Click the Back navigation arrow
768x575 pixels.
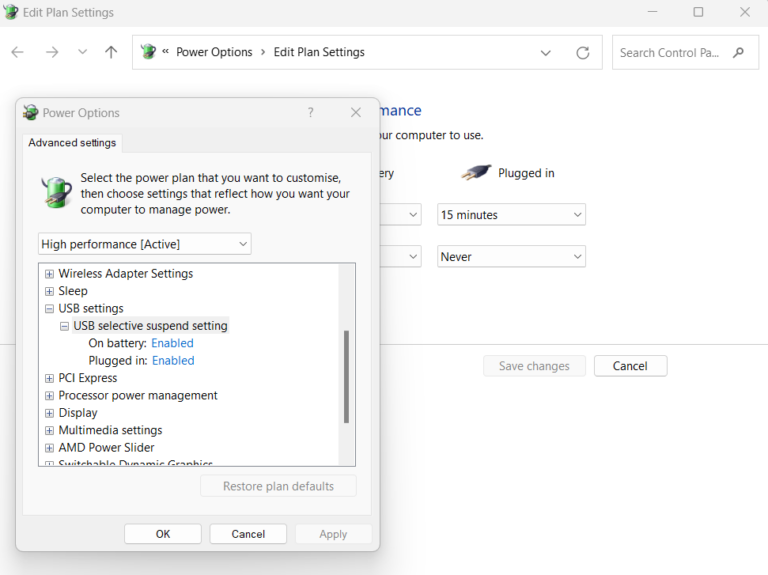tap(17, 52)
